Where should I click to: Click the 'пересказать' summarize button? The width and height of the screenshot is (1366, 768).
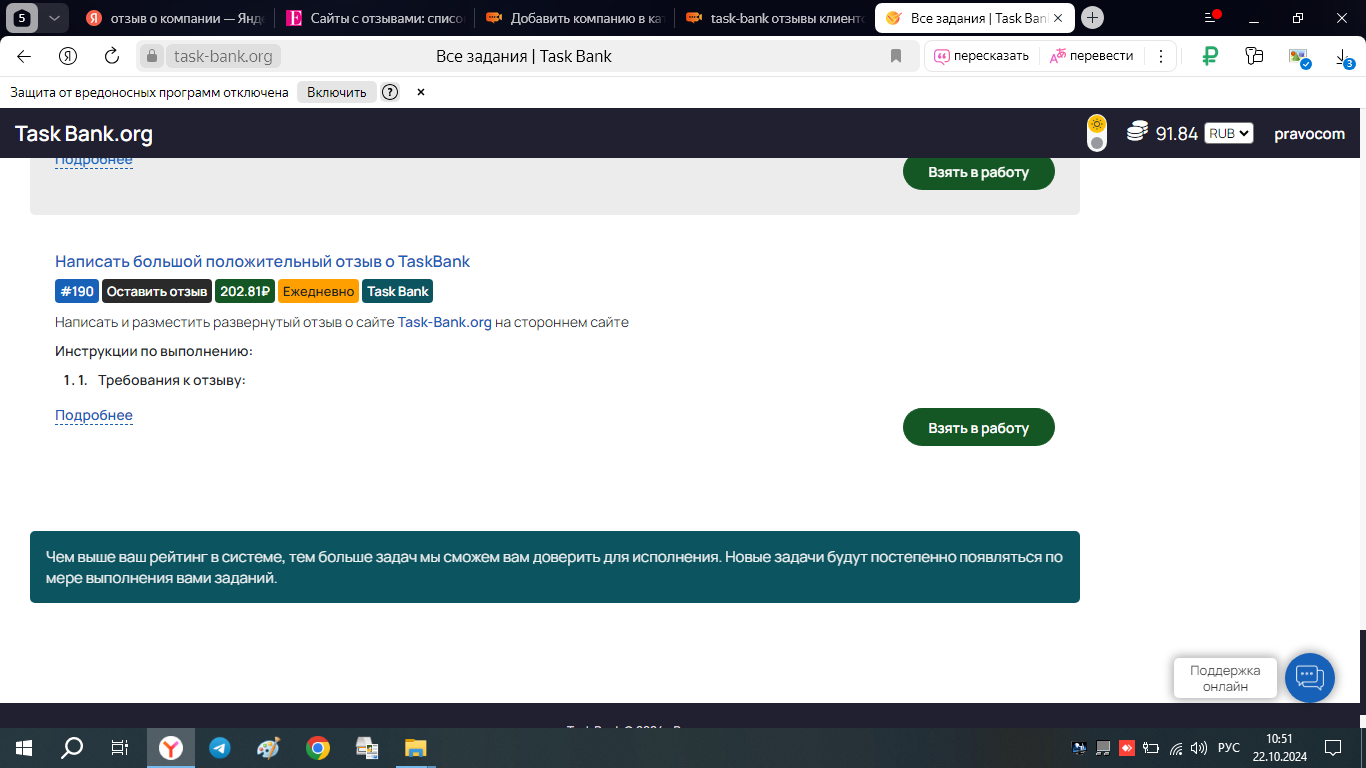(981, 56)
